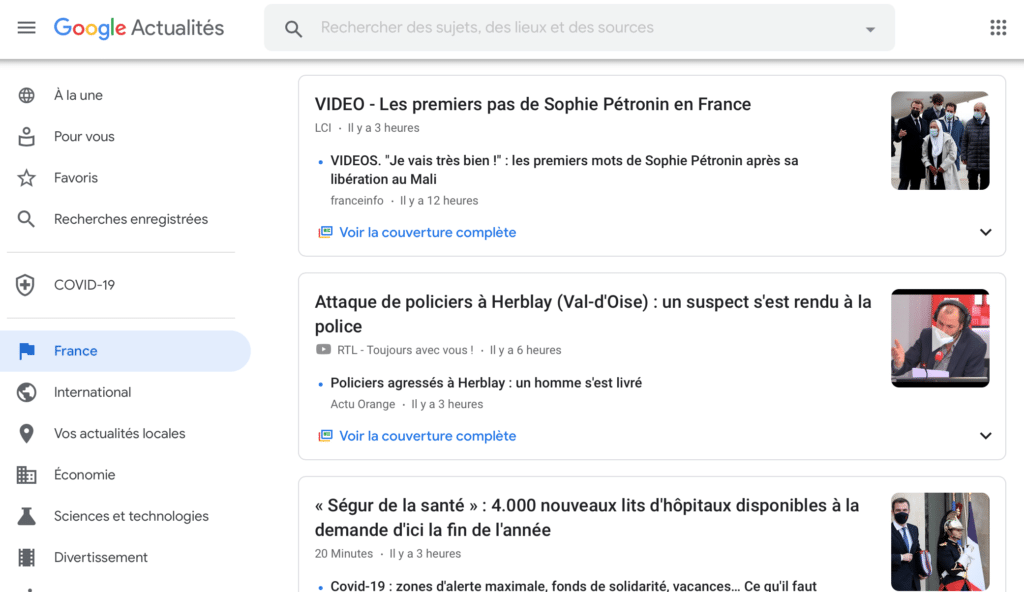Click the Favoris star icon
Screen dimensions: 1024x592
pyautogui.click(x=26, y=177)
